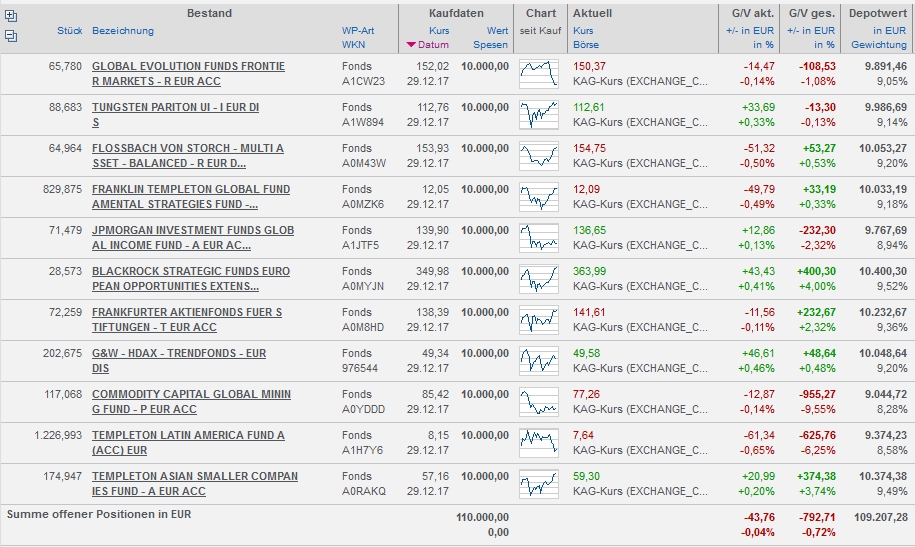The width and height of the screenshot is (915, 547).
Task: Select WKN A0MZK6 cell
Action: click(363, 204)
